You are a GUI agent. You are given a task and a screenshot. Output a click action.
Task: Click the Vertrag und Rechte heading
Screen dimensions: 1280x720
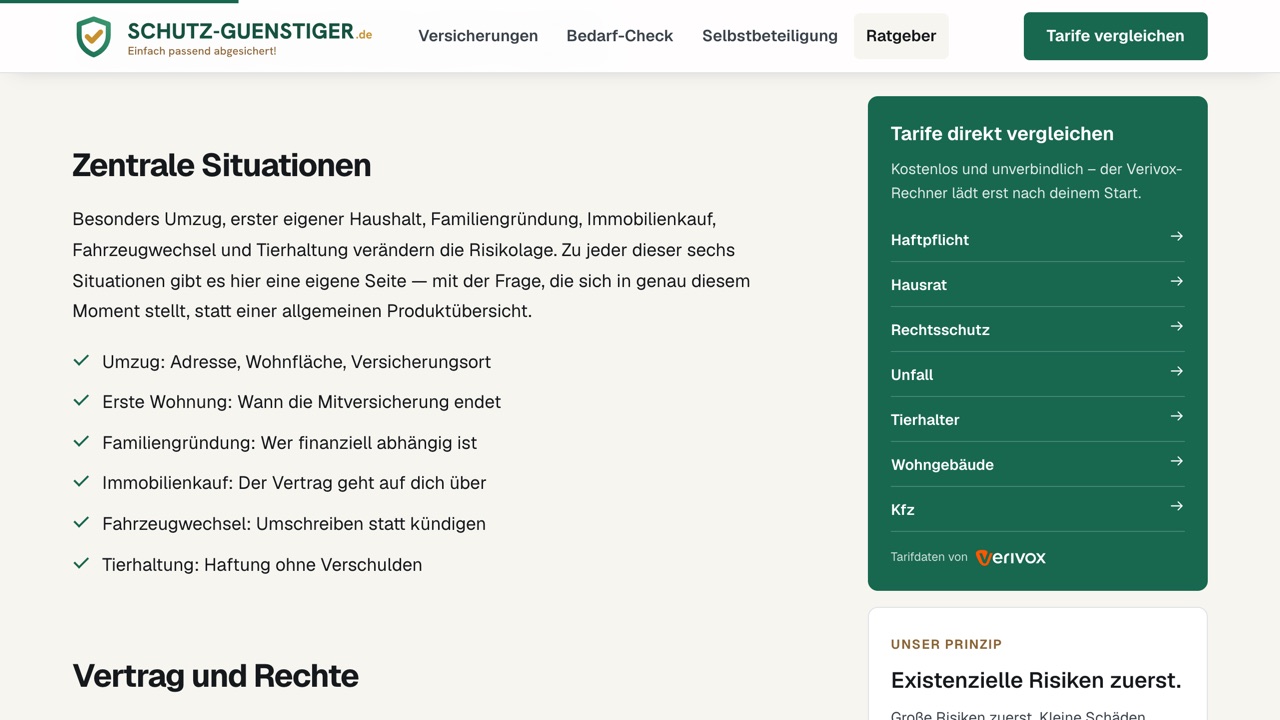coord(215,676)
